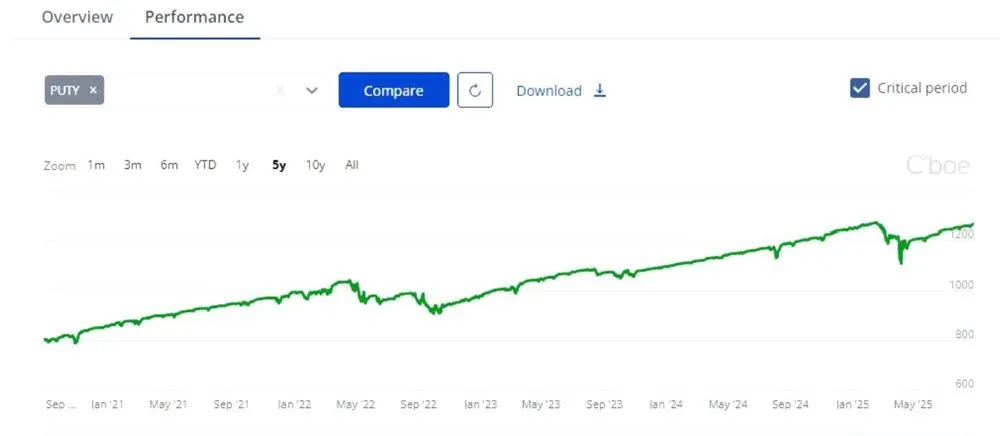This screenshot has height=436, width=1000.
Task: Click the refresh chart icon button
Action: 475,90
